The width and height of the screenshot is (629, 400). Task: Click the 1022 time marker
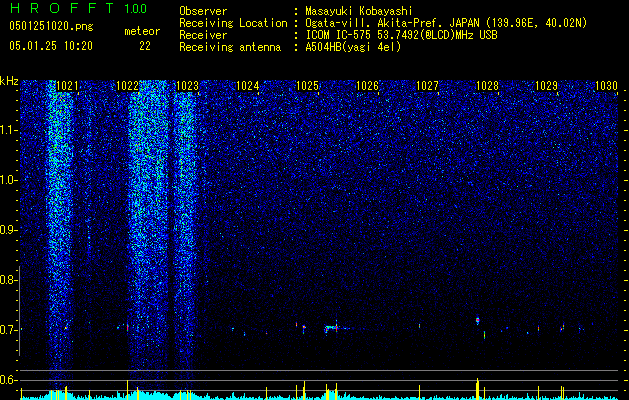pos(127,86)
